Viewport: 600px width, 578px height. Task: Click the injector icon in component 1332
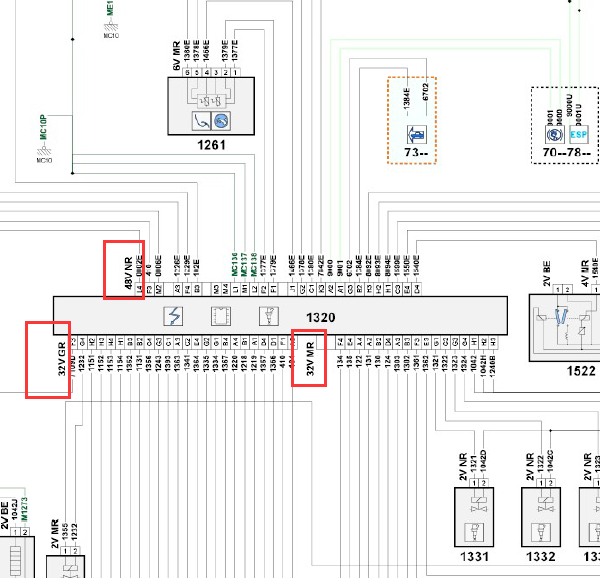(541, 532)
